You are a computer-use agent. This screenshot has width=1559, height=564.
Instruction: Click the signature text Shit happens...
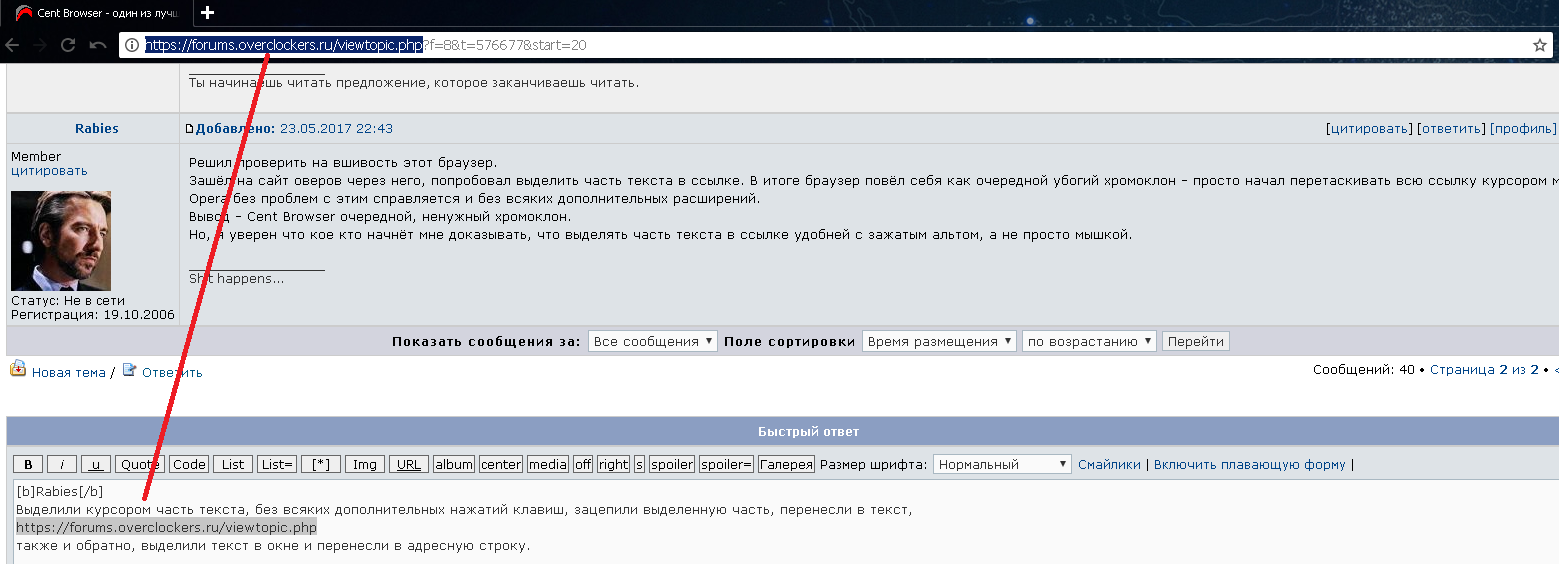tap(237, 278)
